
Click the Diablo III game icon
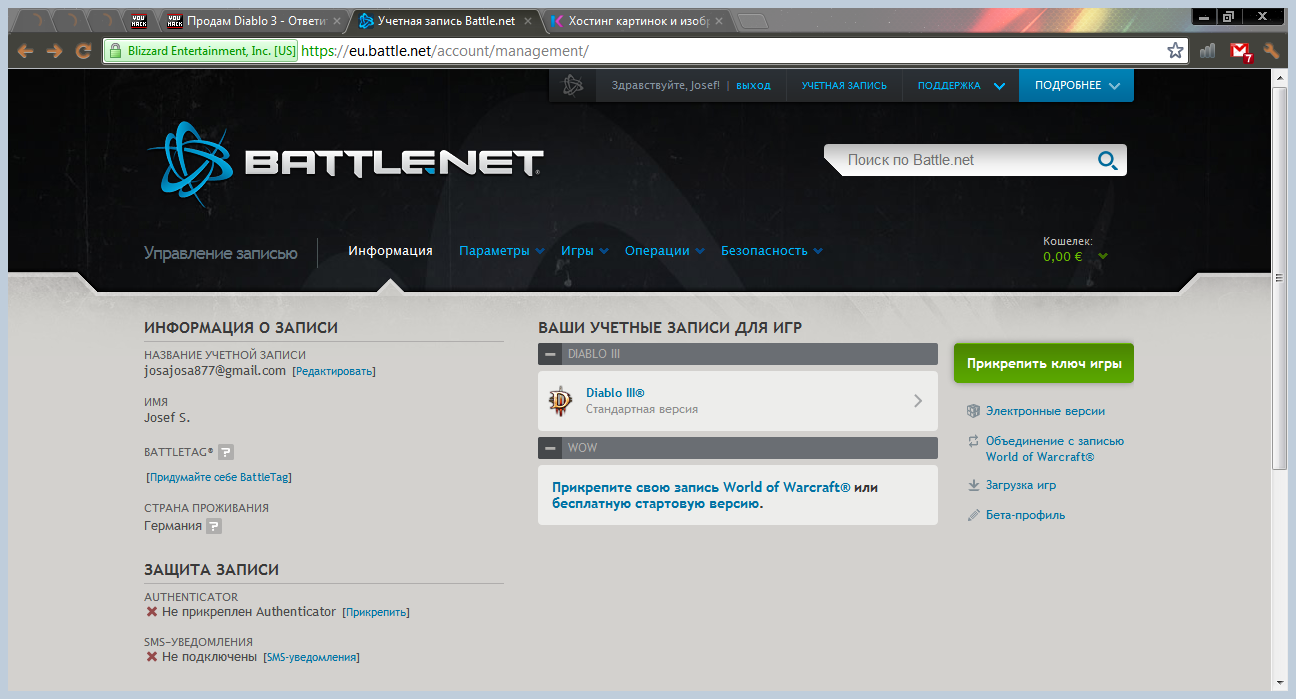pyautogui.click(x=561, y=401)
